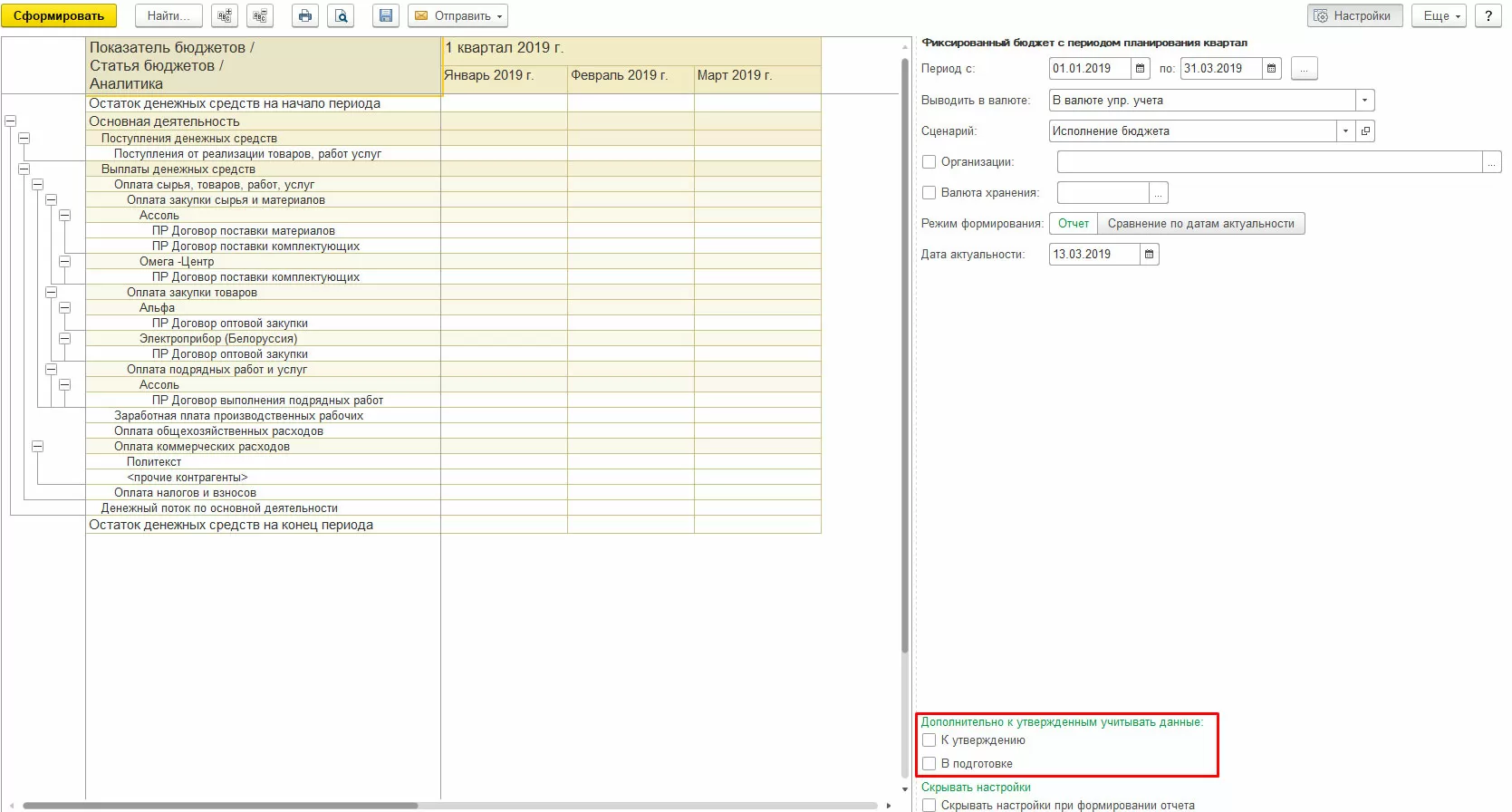The height and width of the screenshot is (812, 1512).
Task: Collapse the Основная деятельность tree group
Action: [x=11, y=121]
